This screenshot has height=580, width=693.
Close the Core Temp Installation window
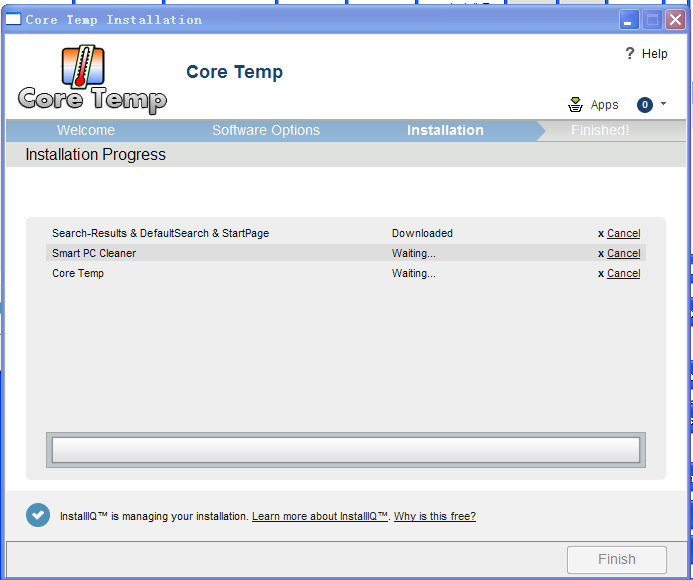tap(675, 19)
